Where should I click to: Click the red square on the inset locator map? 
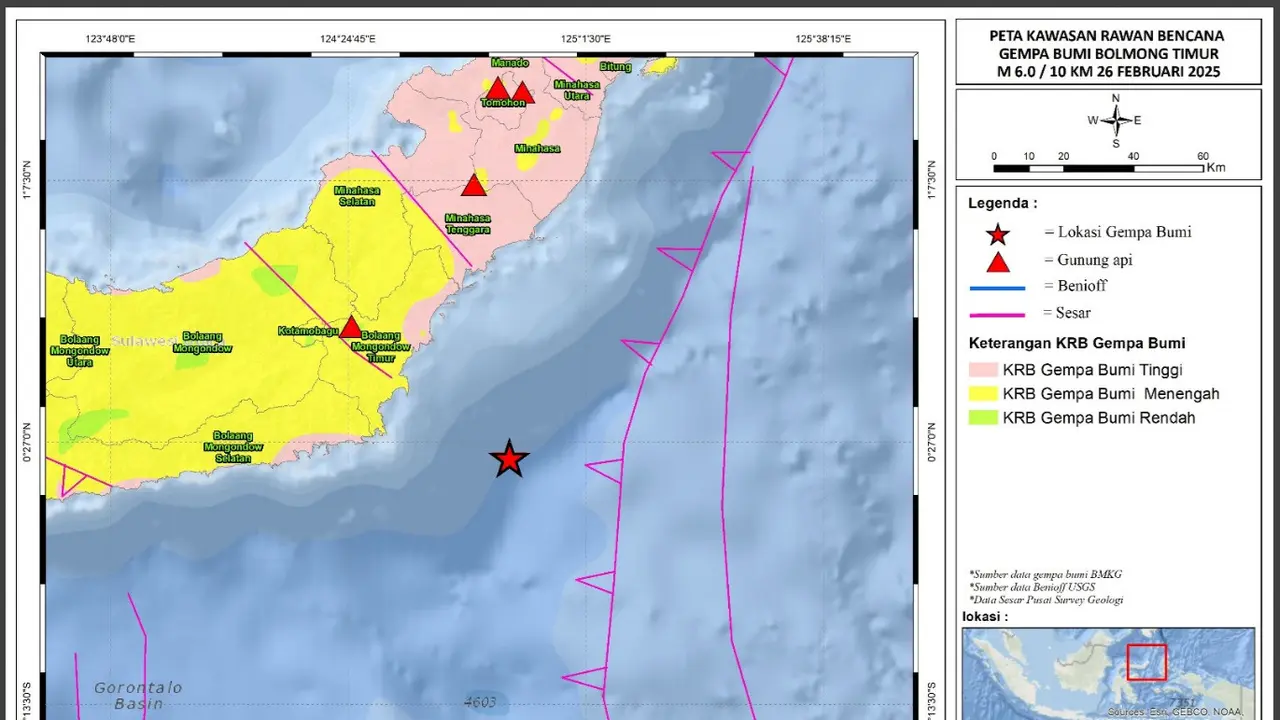1146,662
